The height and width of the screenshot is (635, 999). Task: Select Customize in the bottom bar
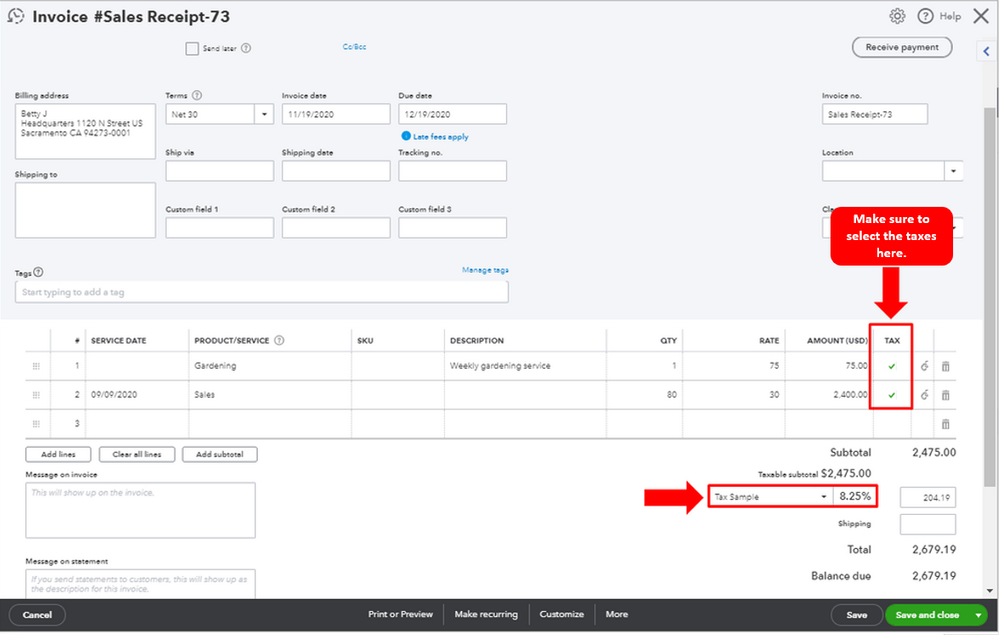point(561,614)
